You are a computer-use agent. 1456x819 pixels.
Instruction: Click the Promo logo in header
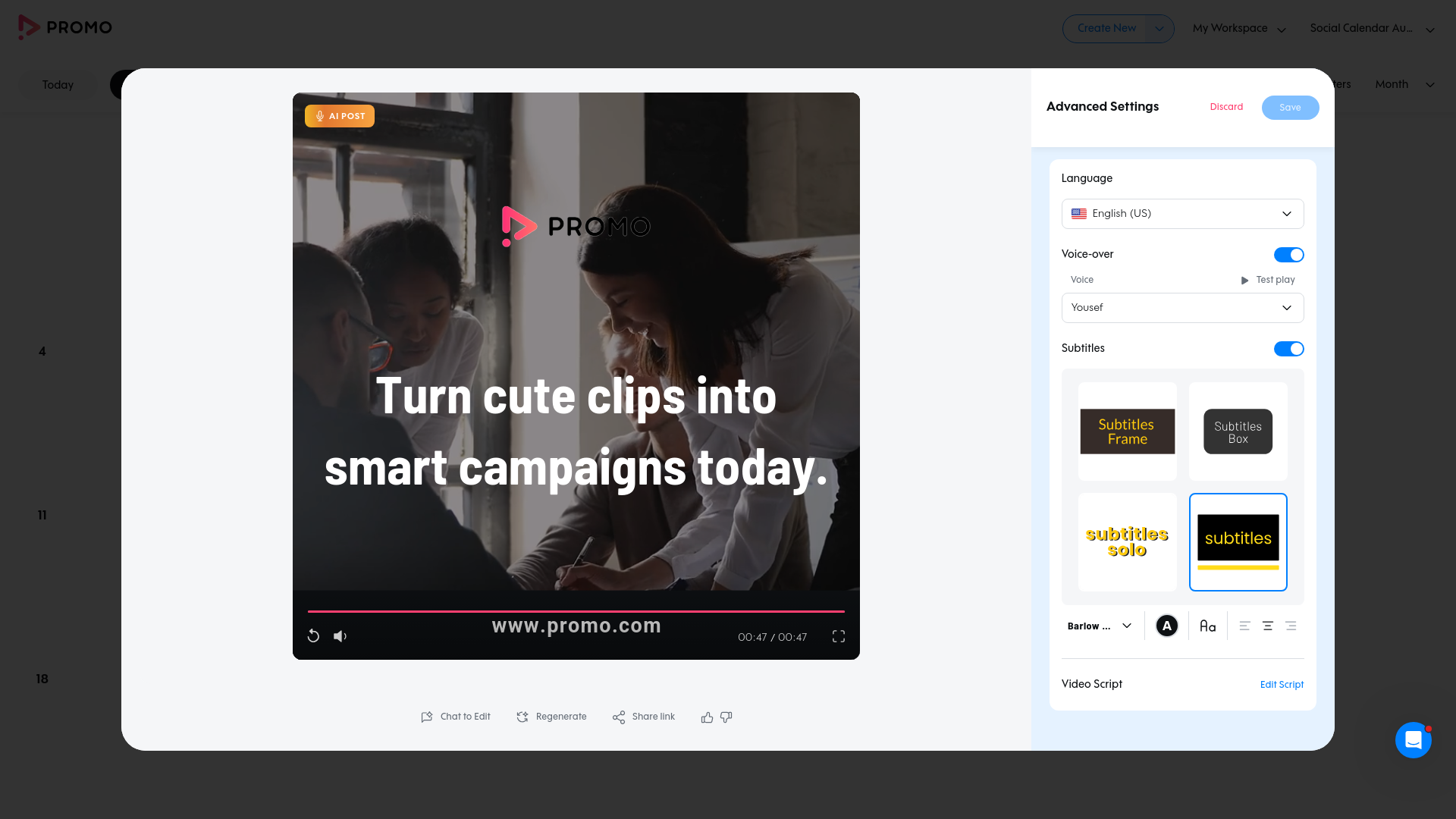(65, 27)
